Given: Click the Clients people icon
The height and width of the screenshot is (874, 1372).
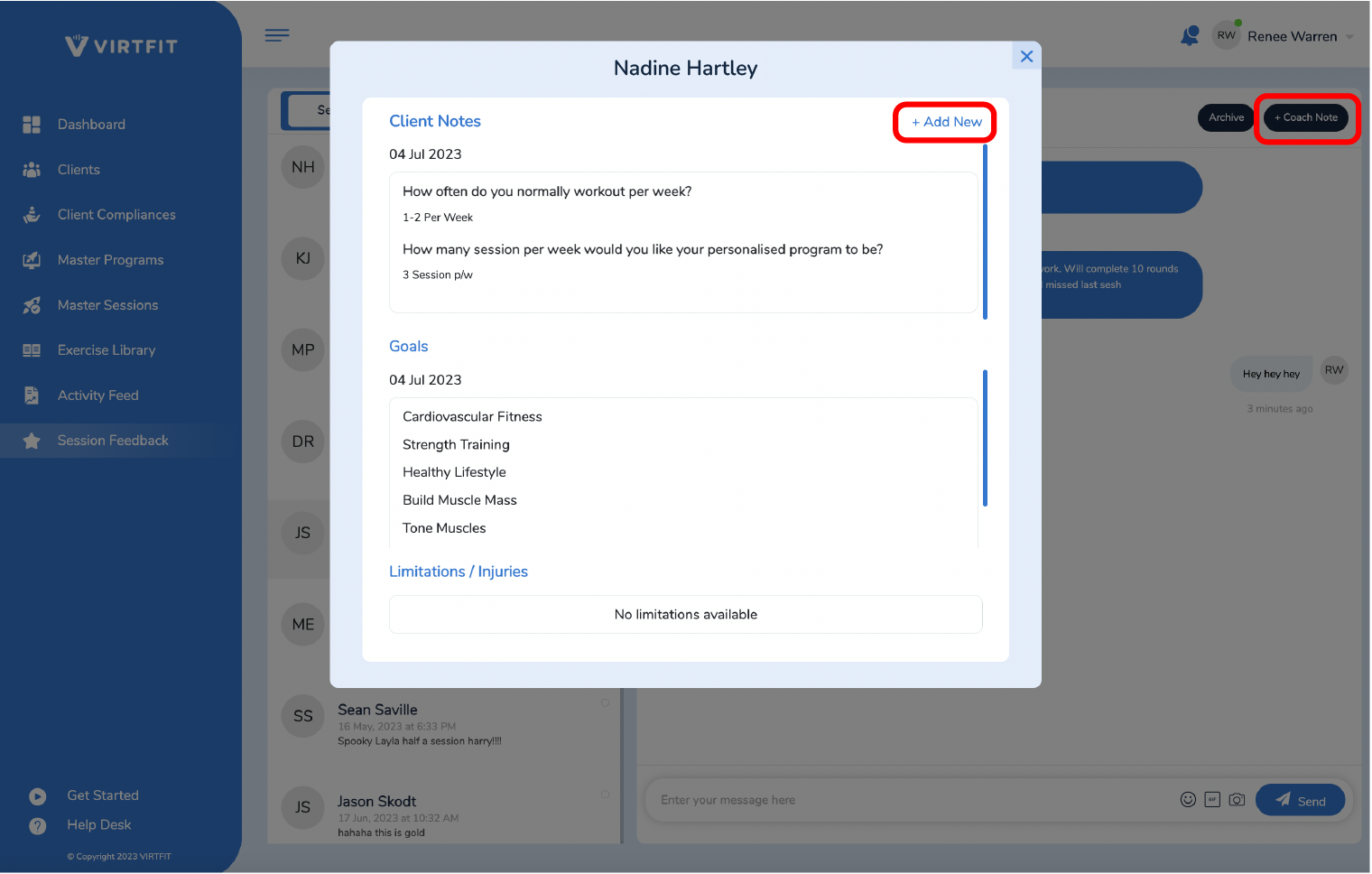Looking at the screenshot, I should click(x=32, y=170).
